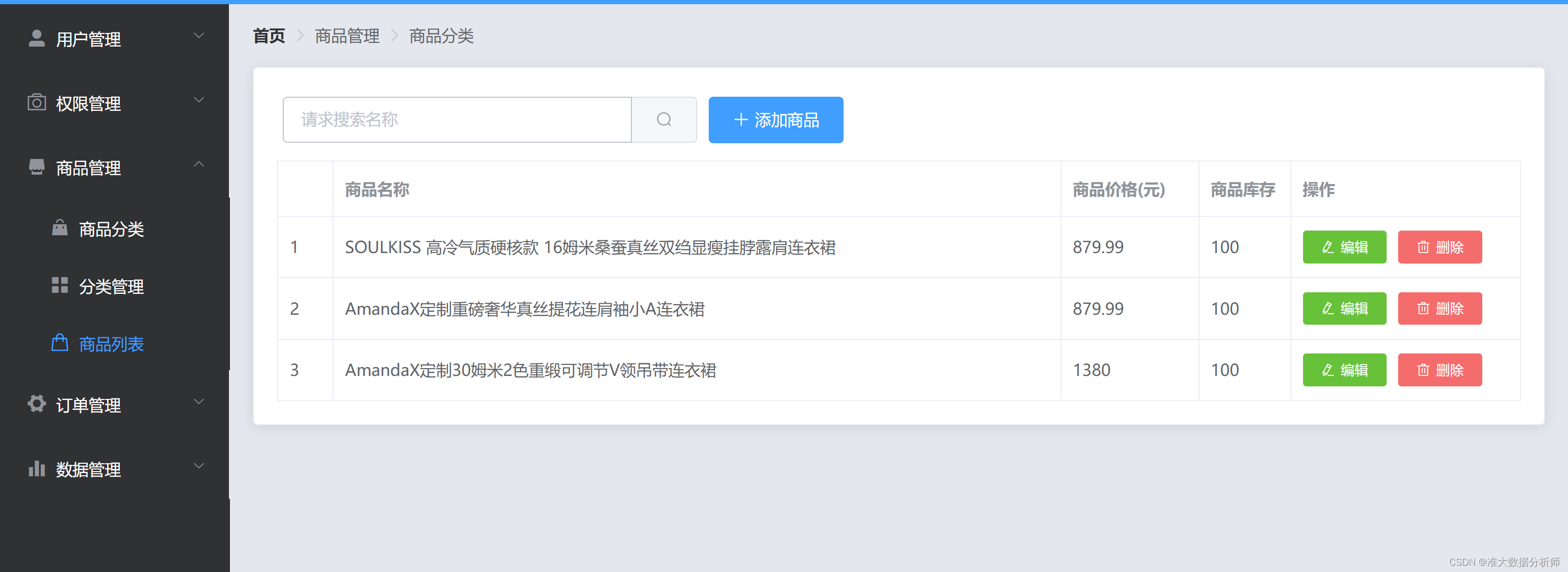Click the SOULKISS 高冷气质硬核款 product name

pyautogui.click(x=590, y=247)
